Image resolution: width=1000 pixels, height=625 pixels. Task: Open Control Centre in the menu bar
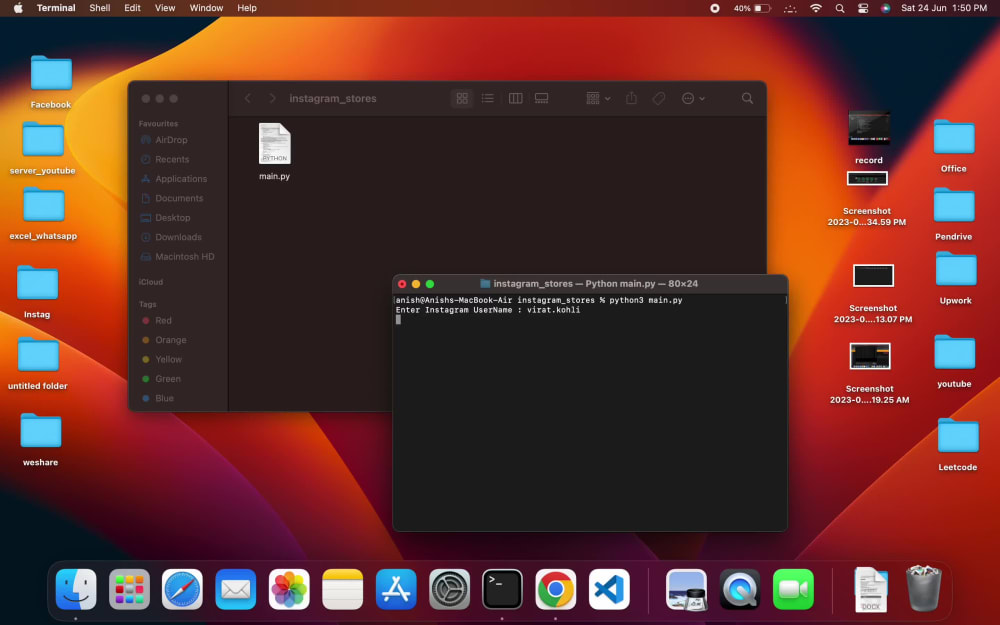(x=863, y=8)
